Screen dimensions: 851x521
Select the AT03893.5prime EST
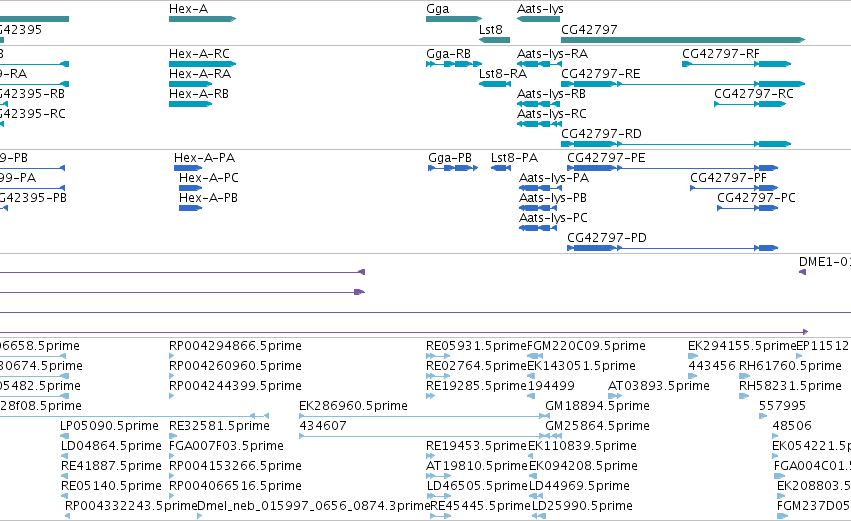613,396
